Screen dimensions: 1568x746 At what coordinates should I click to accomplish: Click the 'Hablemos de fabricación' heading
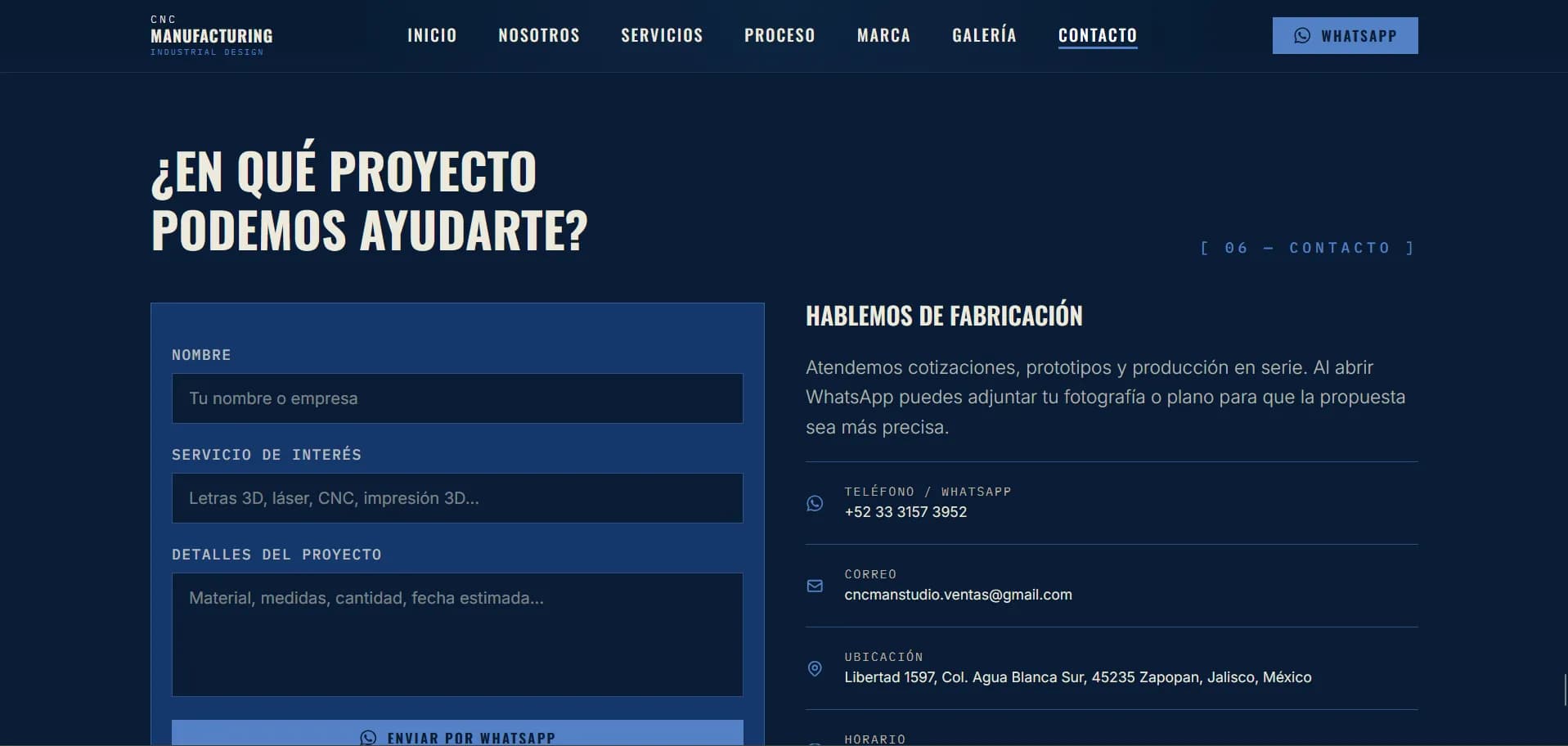pyautogui.click(x=944, y=316)
